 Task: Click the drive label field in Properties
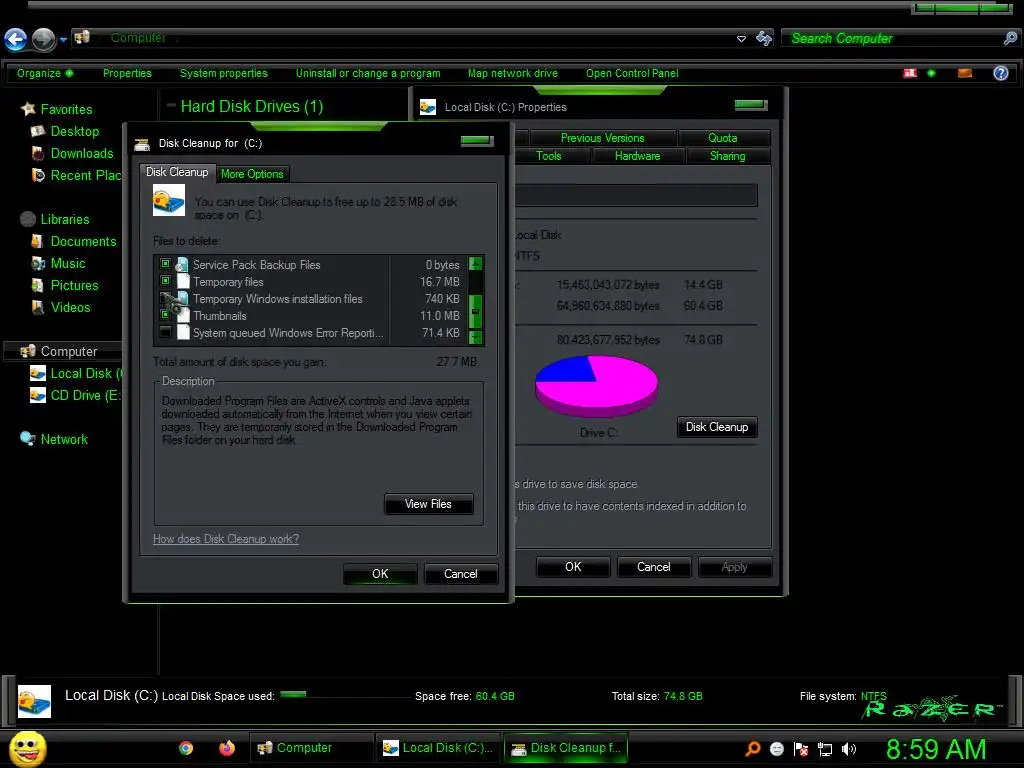(x=636, y=195)
